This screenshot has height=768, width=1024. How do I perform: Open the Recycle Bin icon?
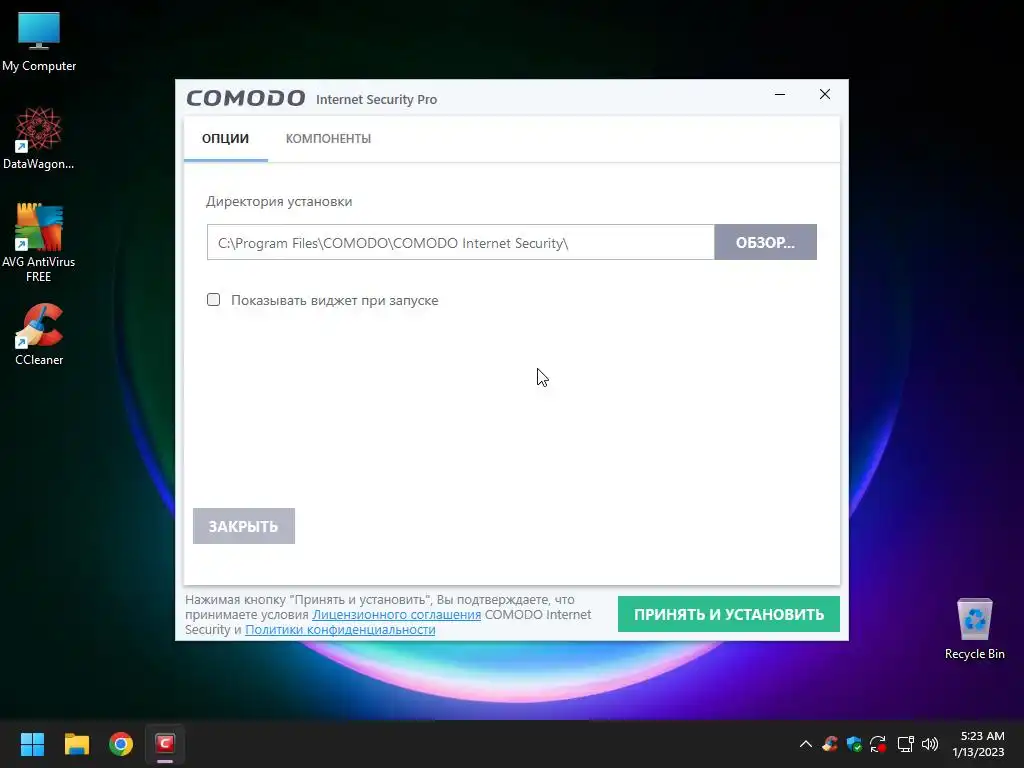974,629
